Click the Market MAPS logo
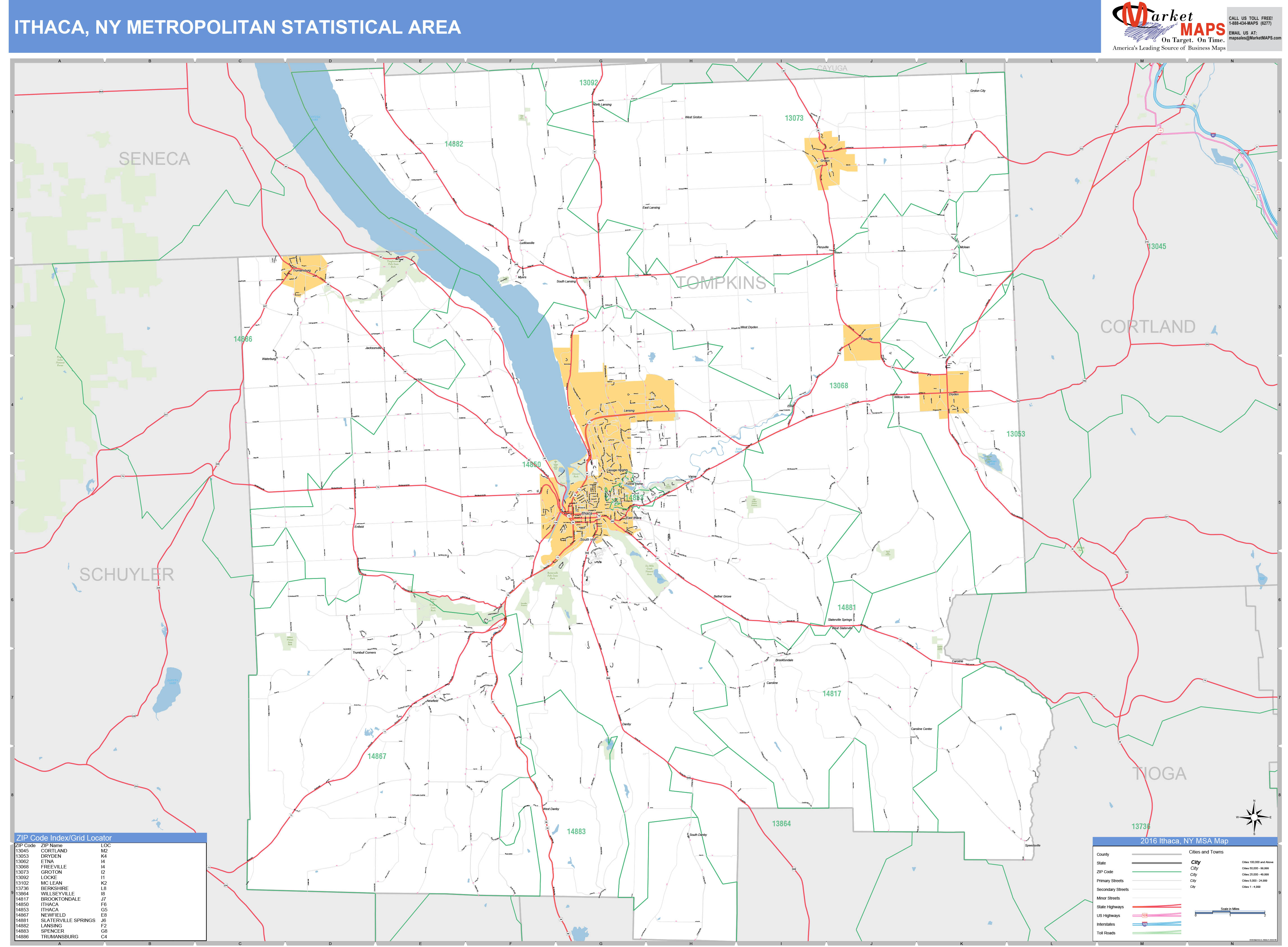Viewport: 1288px width, 947px height. (x=1168, y=26)
